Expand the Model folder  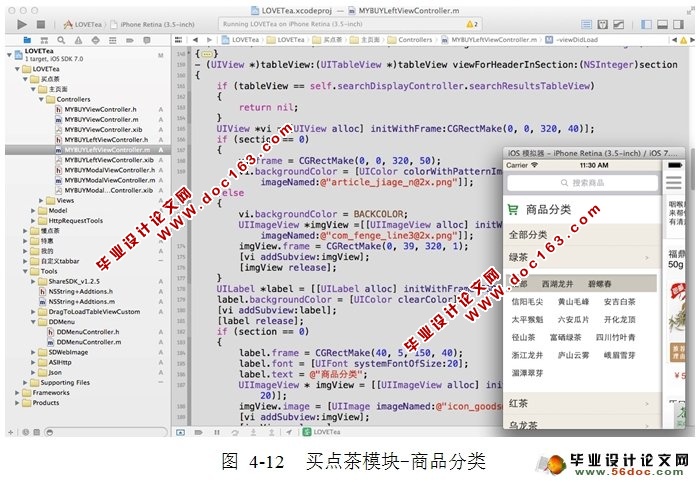pos(33,210)
